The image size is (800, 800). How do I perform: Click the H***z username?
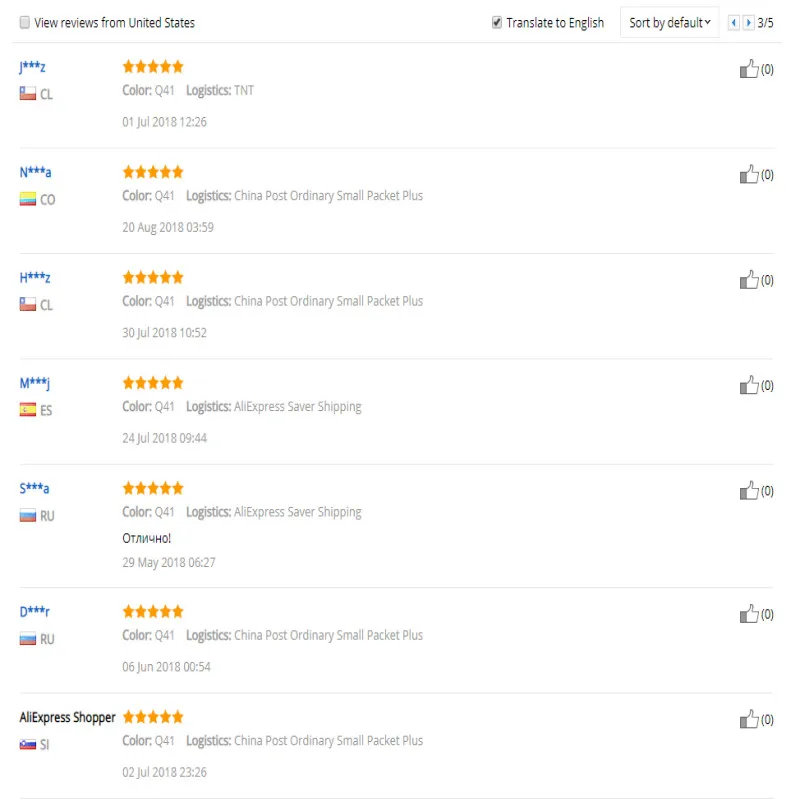coord(35,278)
